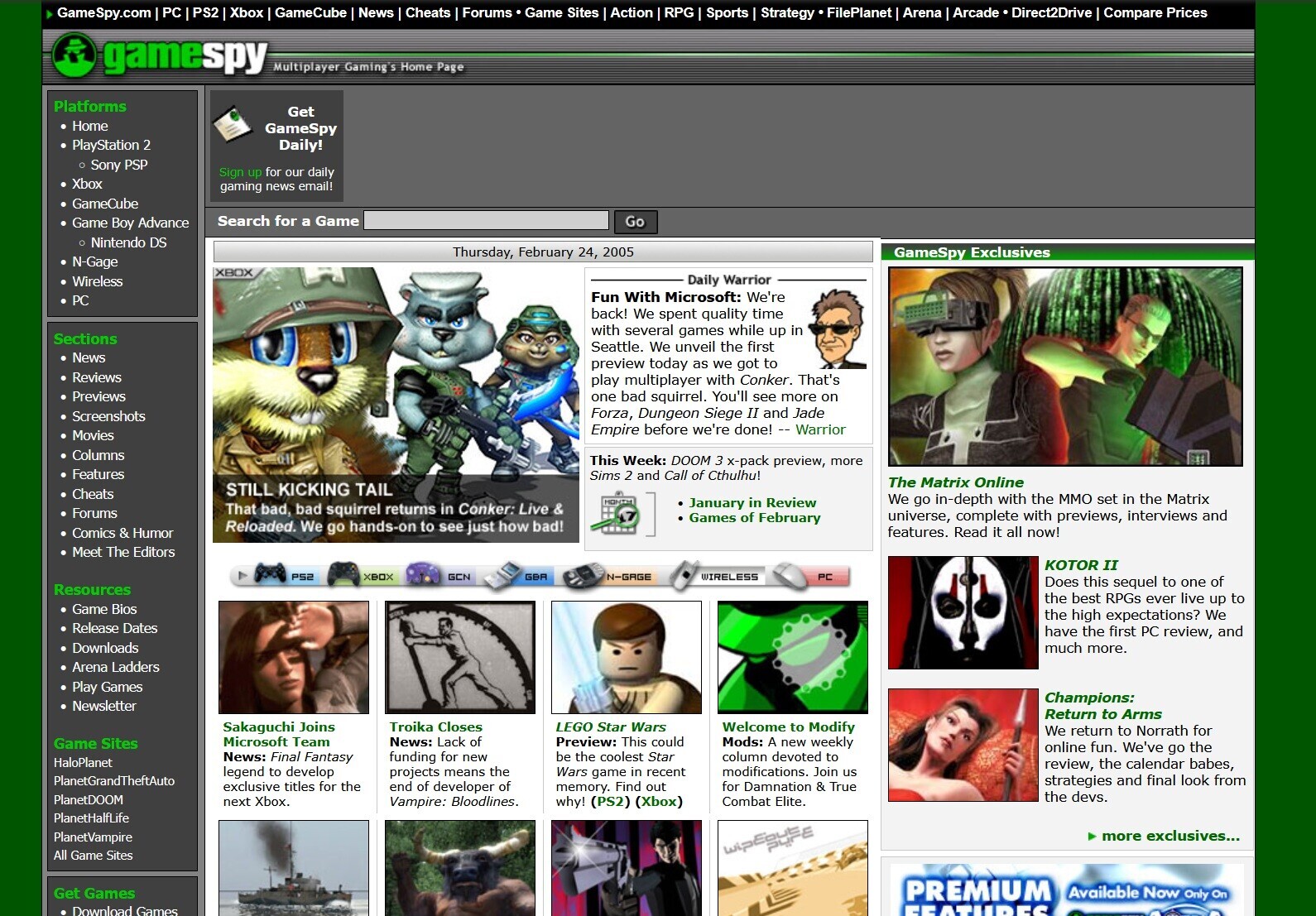Open The Matrix Online exclusive image

(1065, 367)
